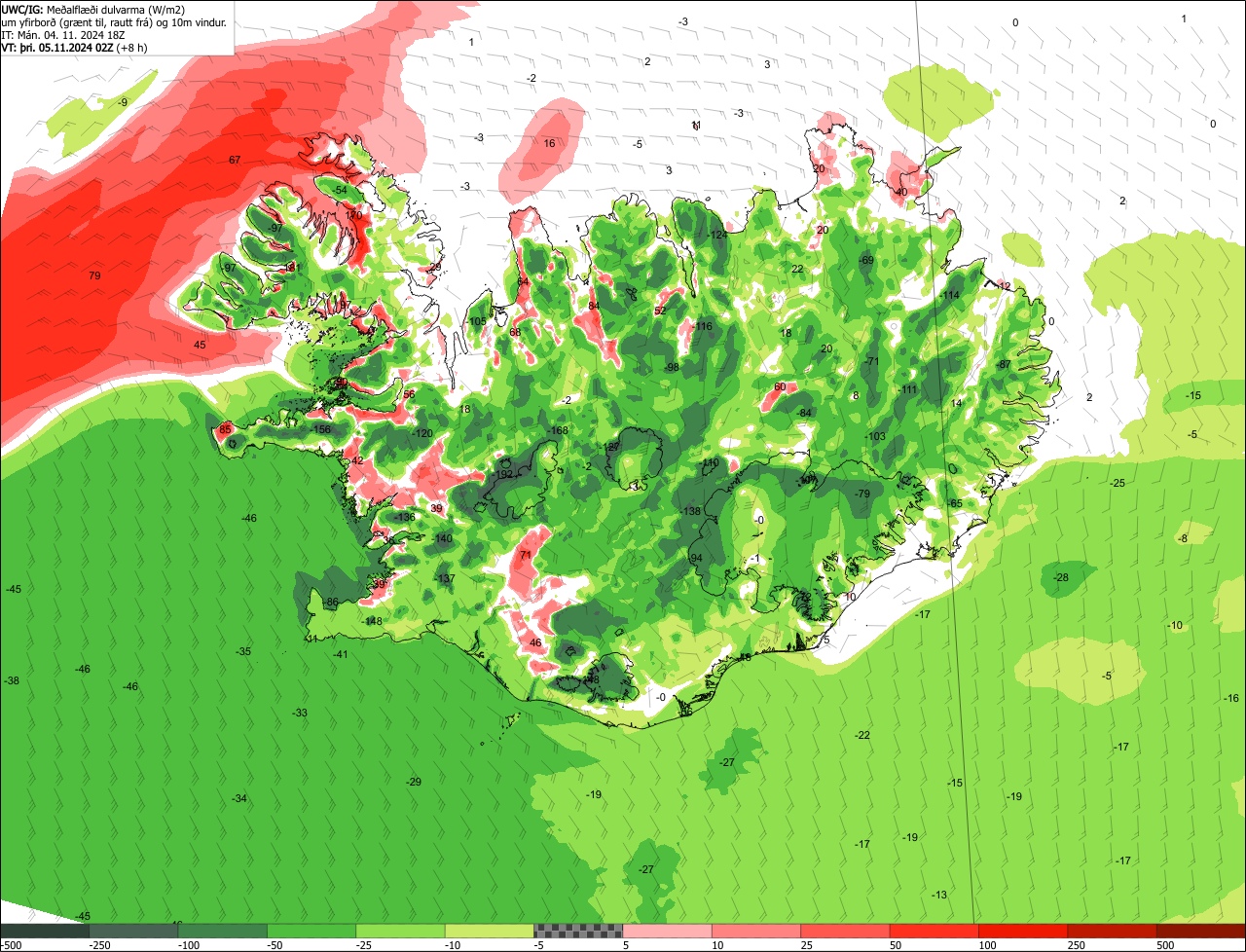Pick the legend swatch between 5 and 10
This screenshot has width=1246, height=952.
tap(667, 931)
